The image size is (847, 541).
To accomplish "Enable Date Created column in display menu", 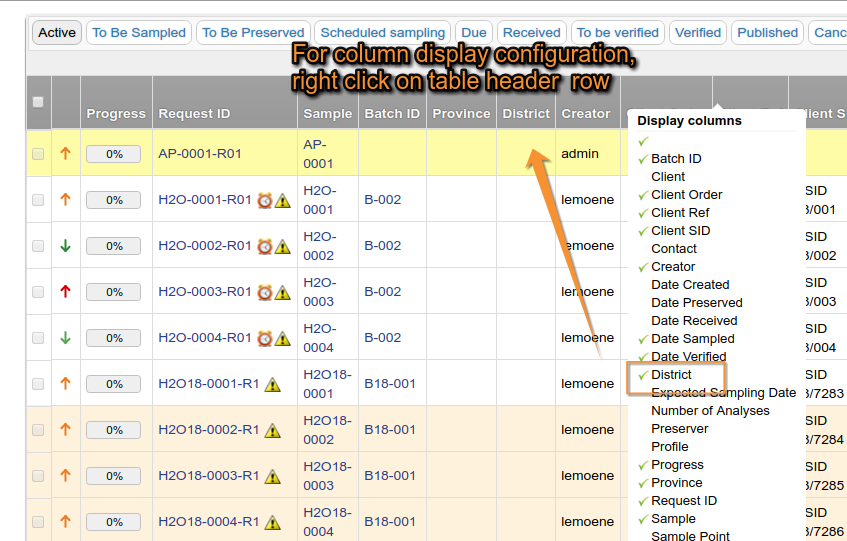I will (x=690, y=285).
